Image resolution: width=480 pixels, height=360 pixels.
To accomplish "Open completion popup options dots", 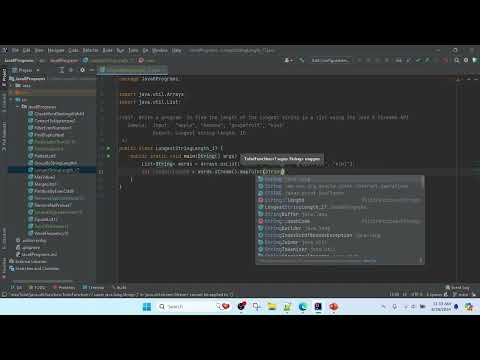I will pyautogui.click(x=420, y=260).
